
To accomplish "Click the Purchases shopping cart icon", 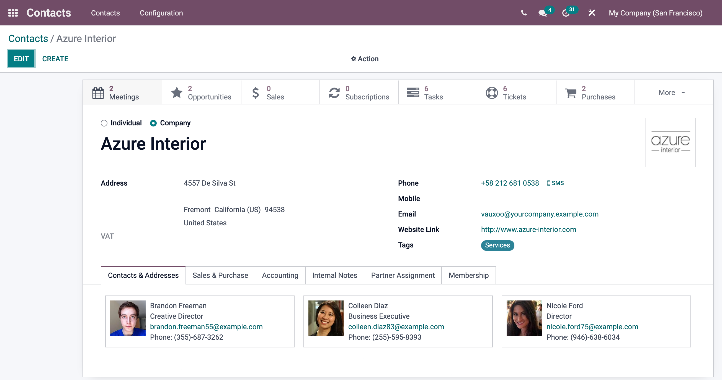I will pos(571,93).
